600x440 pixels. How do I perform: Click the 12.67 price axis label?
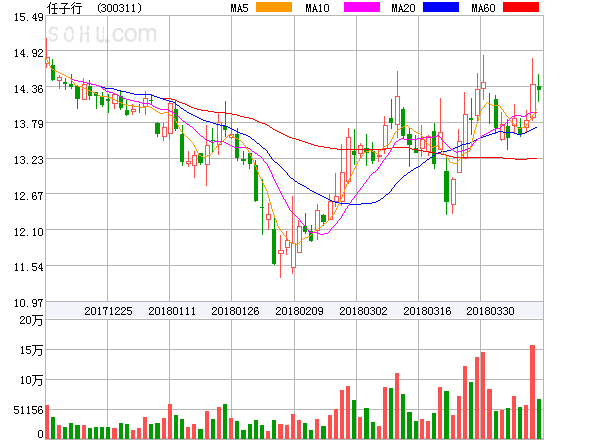(29, 196)
